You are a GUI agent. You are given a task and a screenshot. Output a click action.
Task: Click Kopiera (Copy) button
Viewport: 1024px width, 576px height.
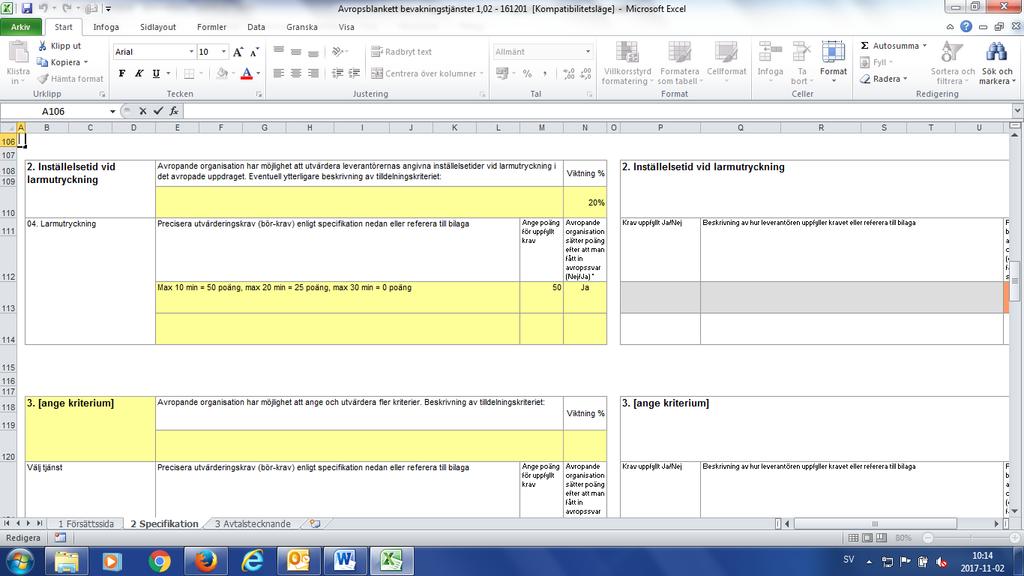(61, 62)
